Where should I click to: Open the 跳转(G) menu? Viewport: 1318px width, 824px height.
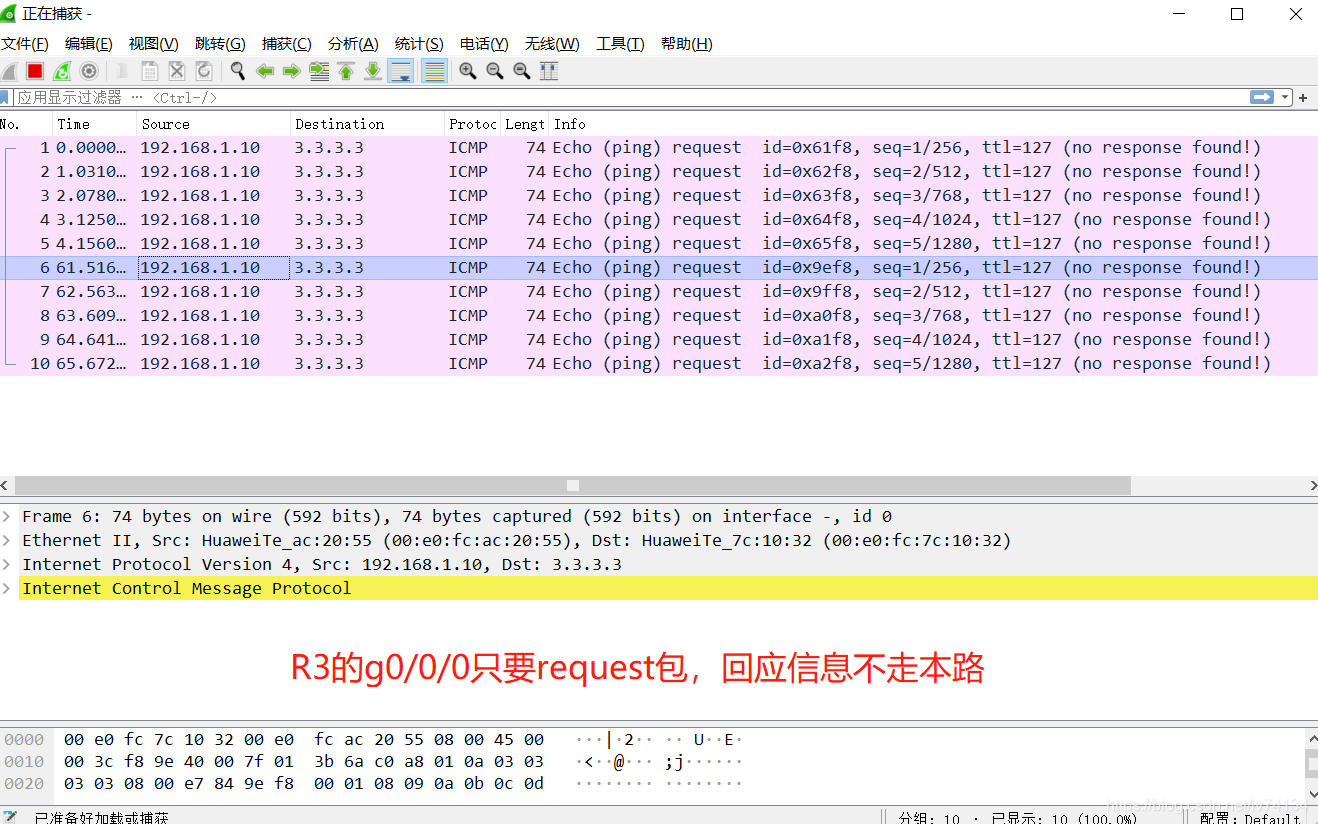[x=220, y=44]
